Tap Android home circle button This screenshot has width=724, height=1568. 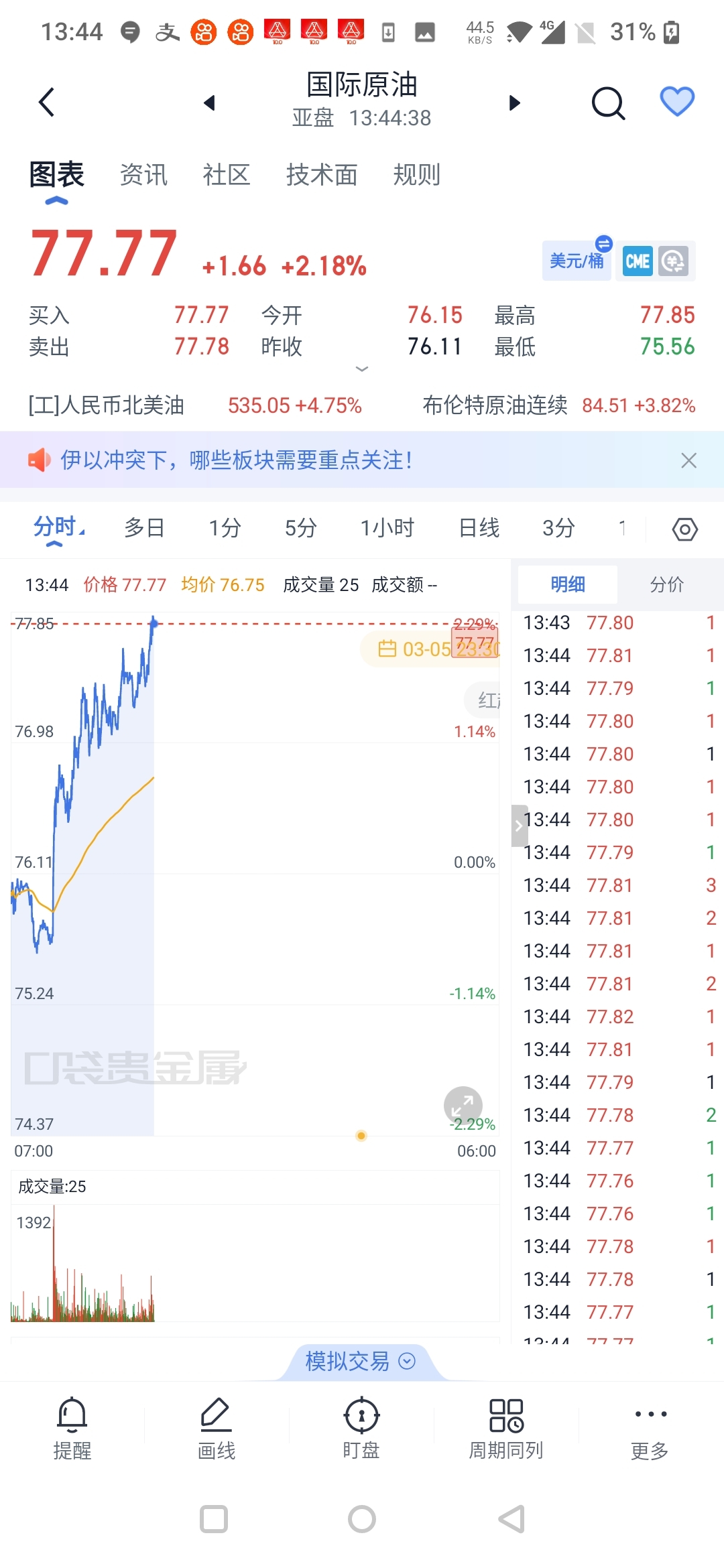tap(362, 1519)
